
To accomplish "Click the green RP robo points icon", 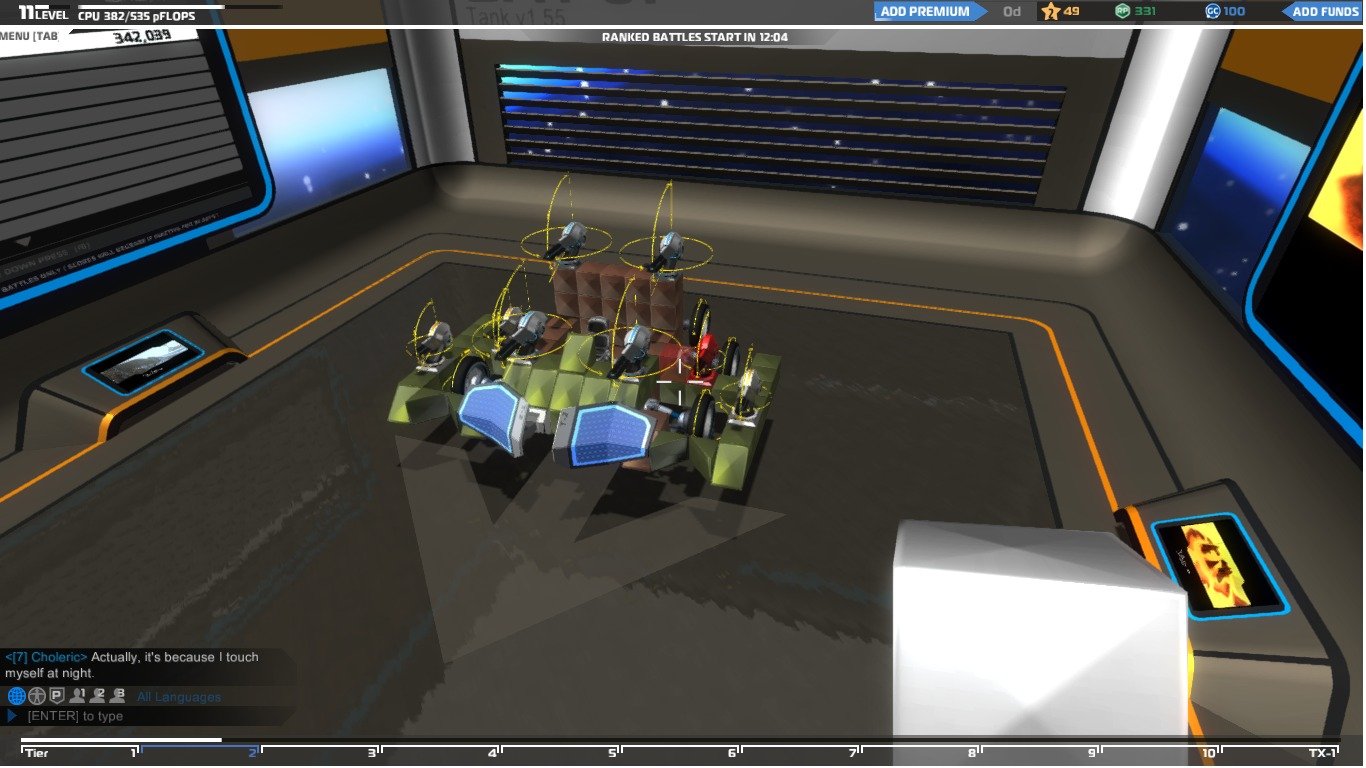I will [x=1122, y=12].
